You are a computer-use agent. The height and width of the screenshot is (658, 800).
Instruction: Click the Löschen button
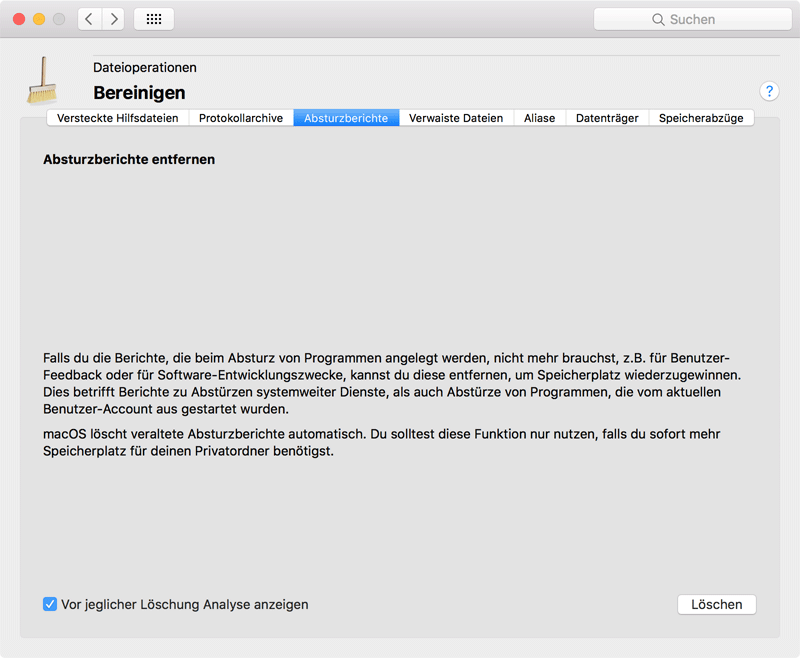tap(716, 604)
